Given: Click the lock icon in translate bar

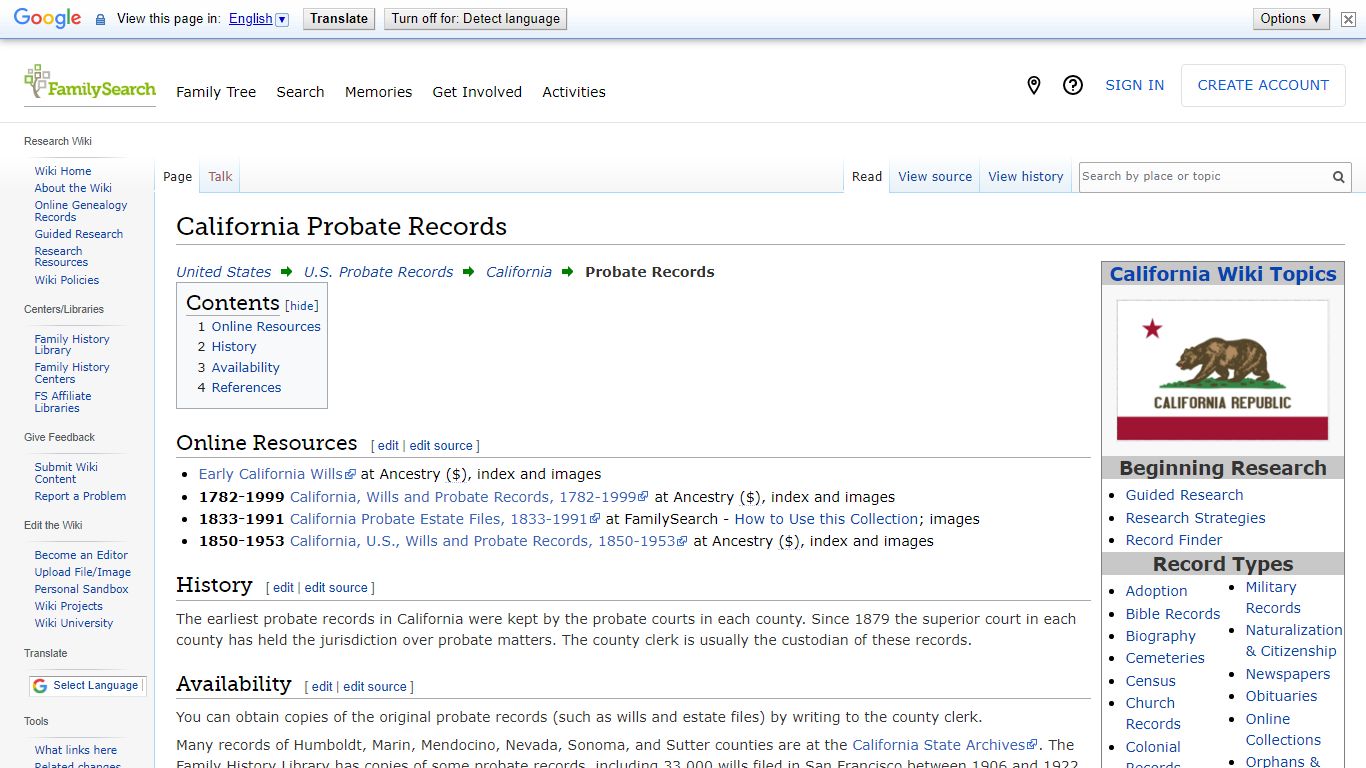Looking at the screenshot, I should (x=100, y=19).
